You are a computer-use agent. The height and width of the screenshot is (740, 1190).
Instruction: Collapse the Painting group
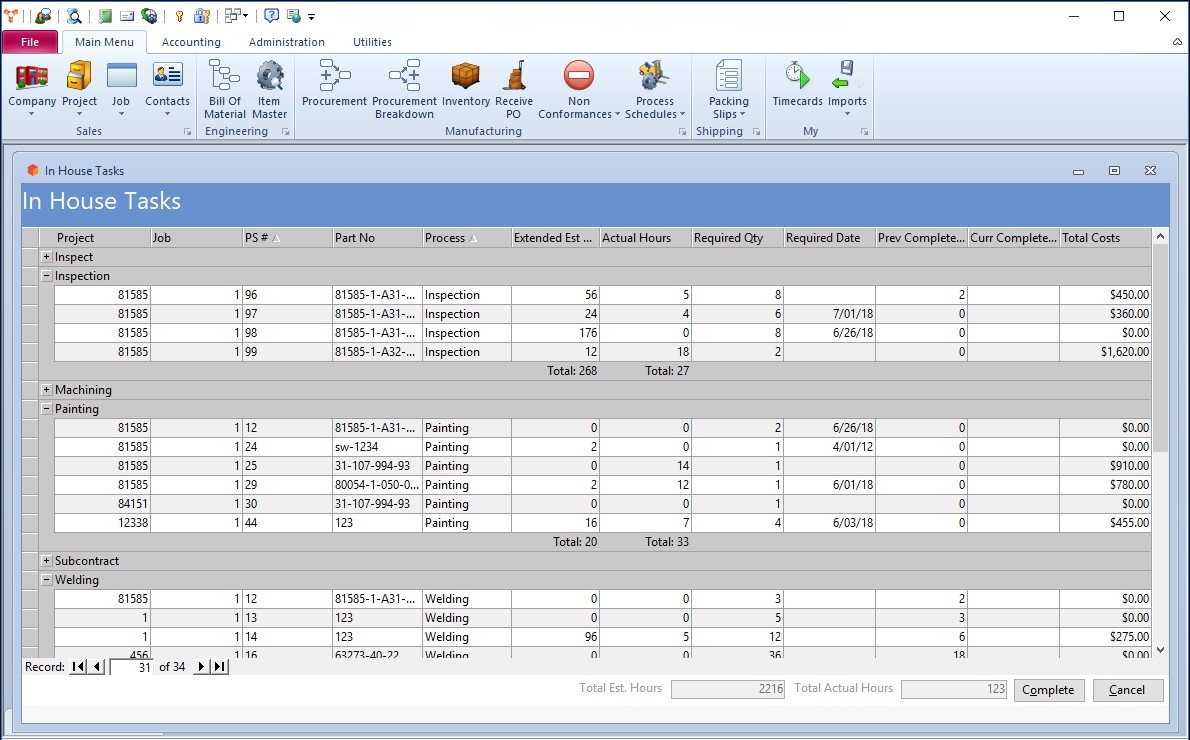coord(46,409)
